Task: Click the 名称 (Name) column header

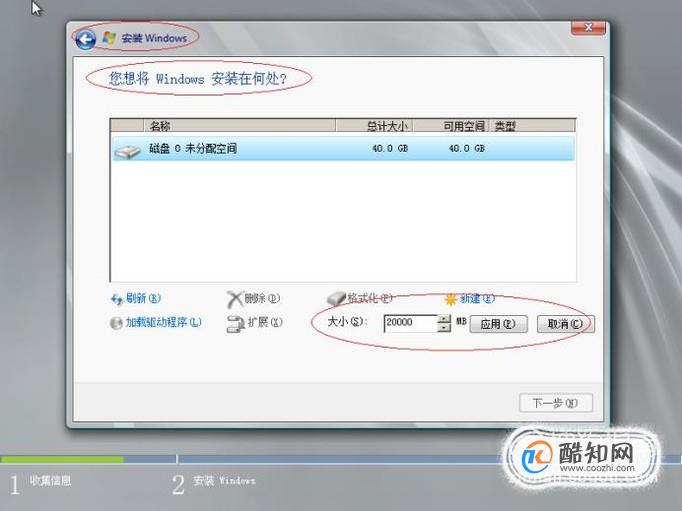Action: [240, 126]
